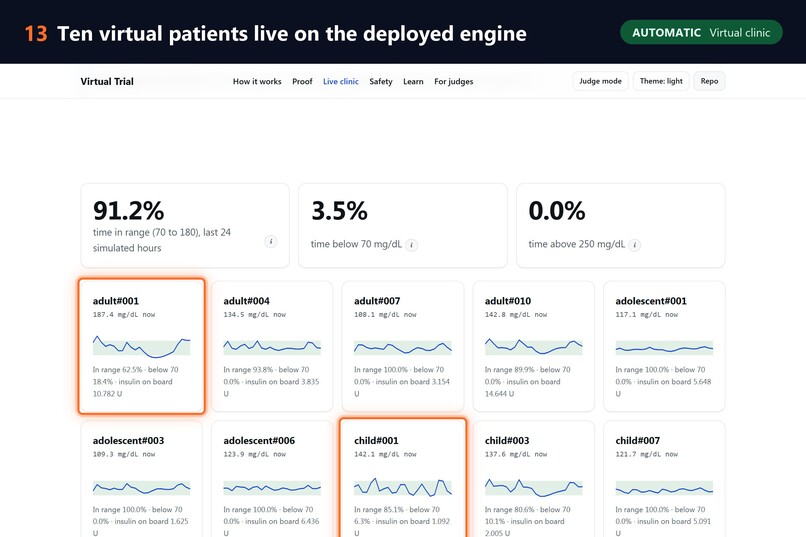Go to the Proof section
The image size is (806, 537).
[x=302, y=81]
